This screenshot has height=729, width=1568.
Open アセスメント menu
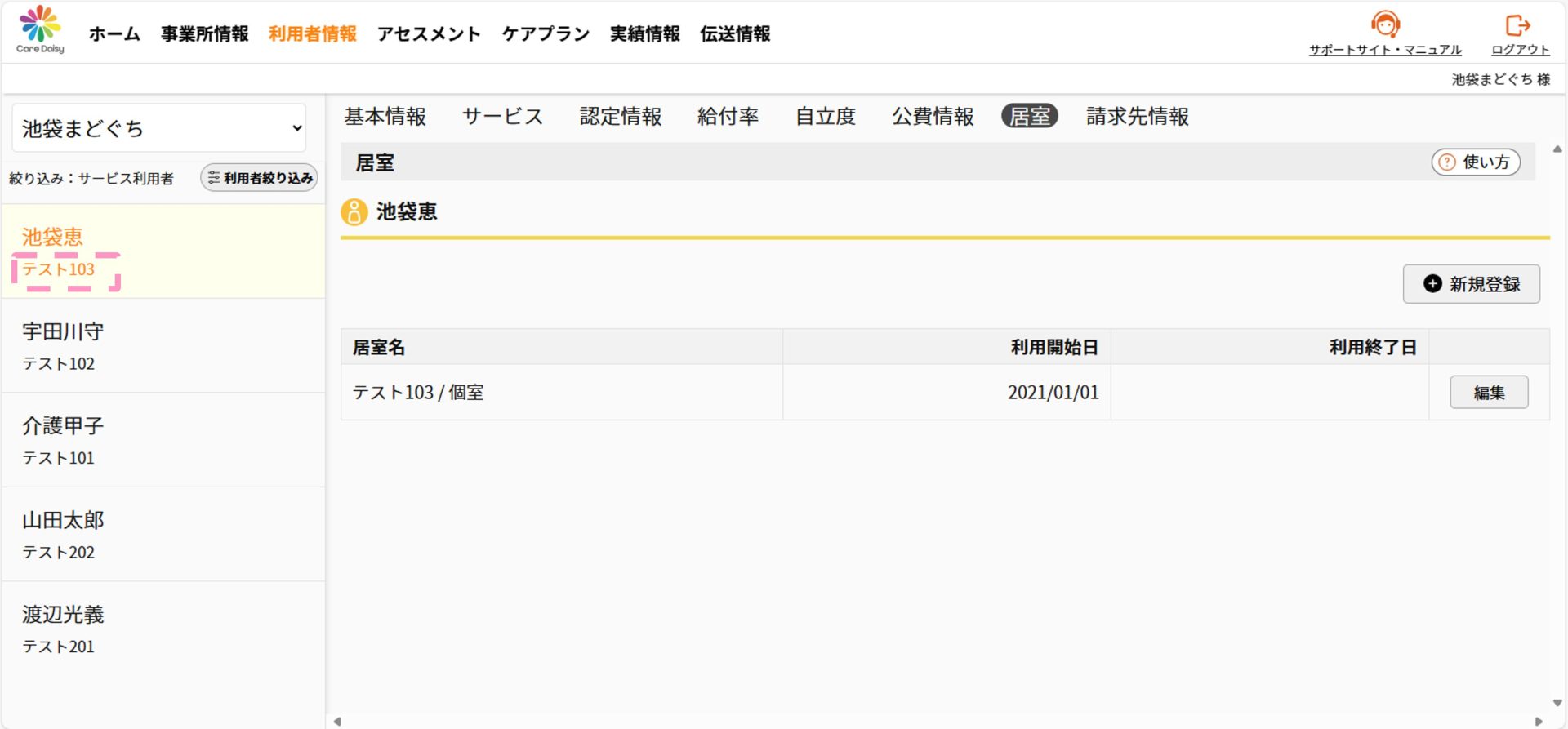430,33
